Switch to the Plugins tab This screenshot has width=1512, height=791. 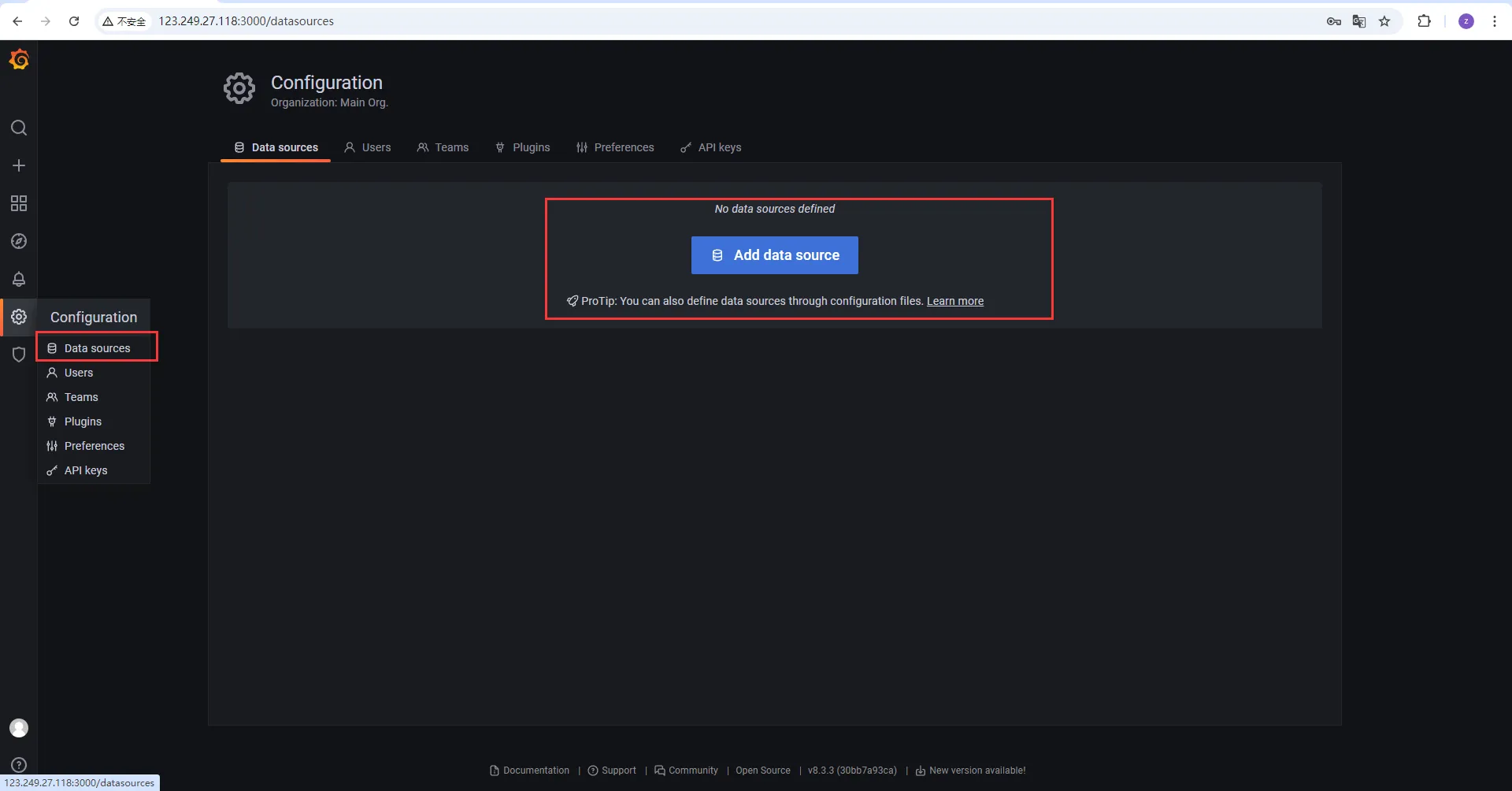point(522,147)
